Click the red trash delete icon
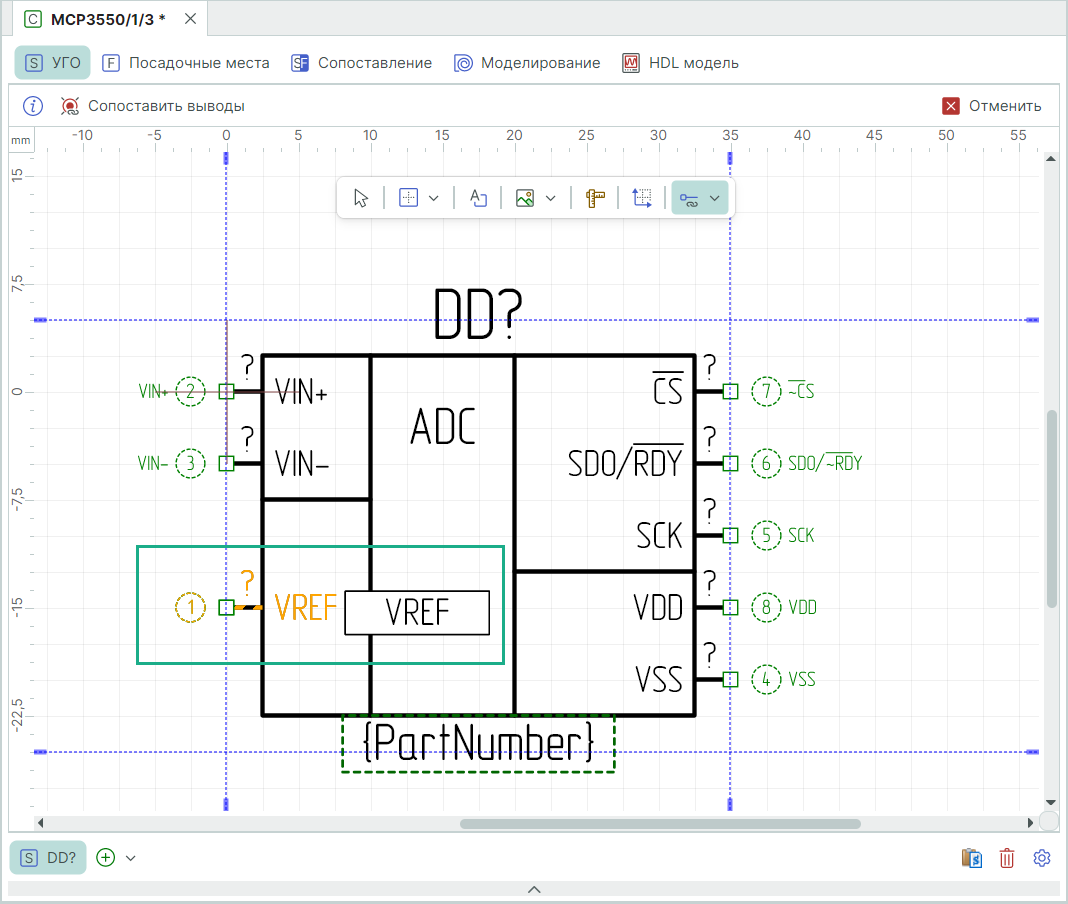 pyautogui.click(x=1007, y=858)
